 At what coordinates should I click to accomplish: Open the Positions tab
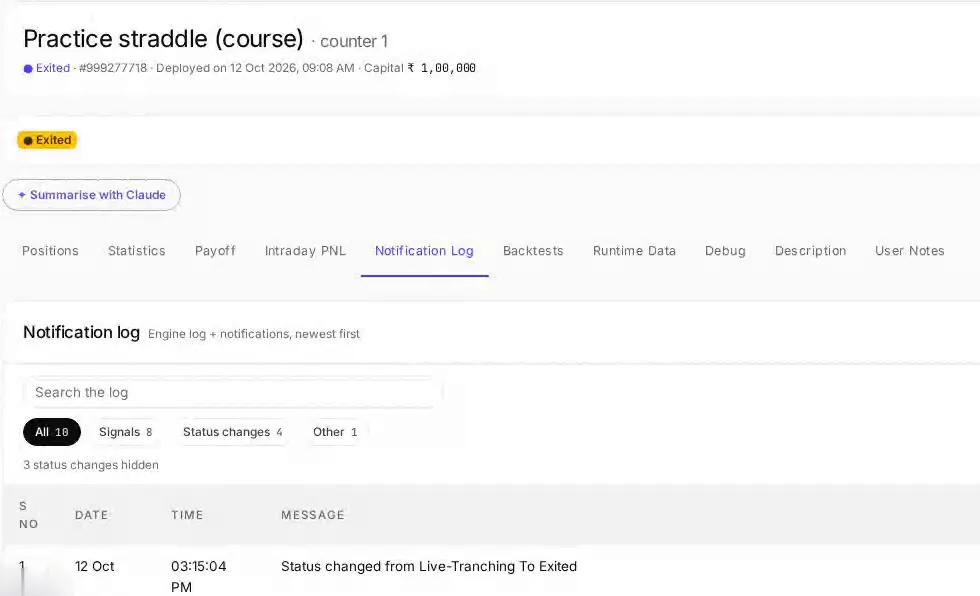50,251
